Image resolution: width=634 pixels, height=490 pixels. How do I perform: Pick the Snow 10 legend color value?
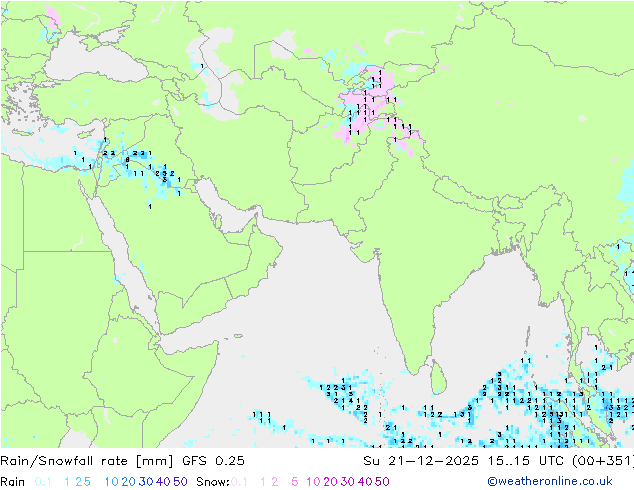[313, 482]
